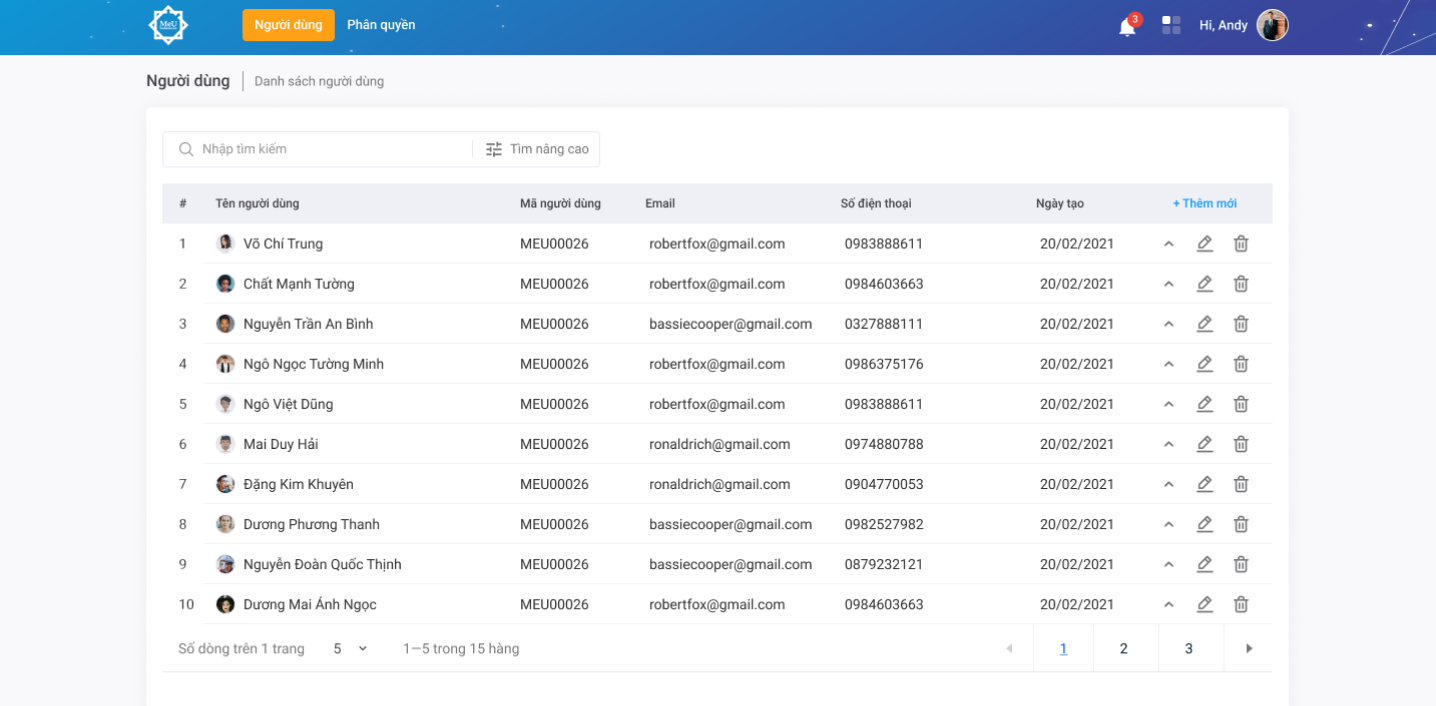Open the Tìm nâng cao filter icon

point(494,149)
